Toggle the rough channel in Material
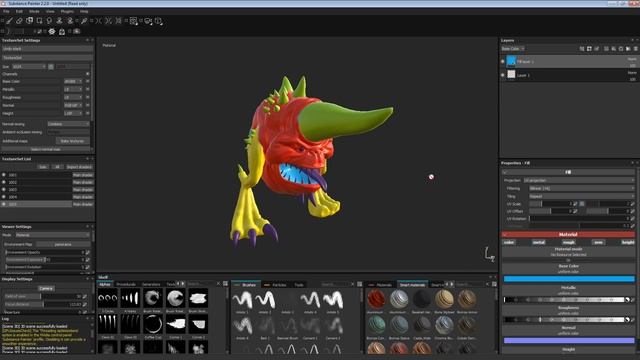This screenshot has width=640, height=360. pyautogui.click(x=568, y=242)
